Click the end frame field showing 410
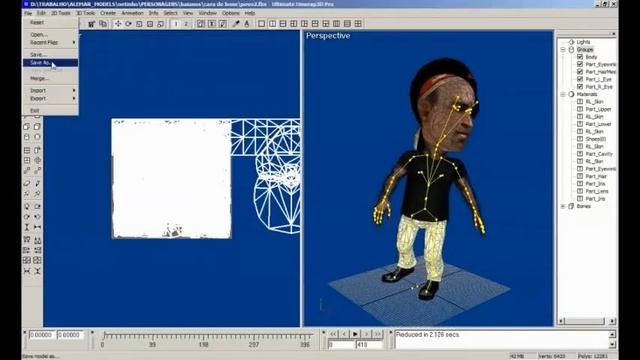This screenshot has height=360, width=640. coord(369,345)
